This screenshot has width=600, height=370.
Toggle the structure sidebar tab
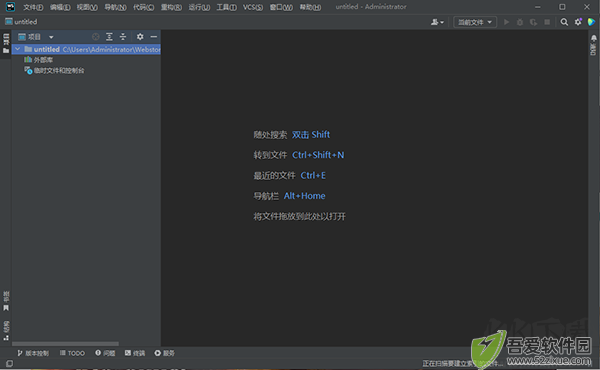coord(6,331)
